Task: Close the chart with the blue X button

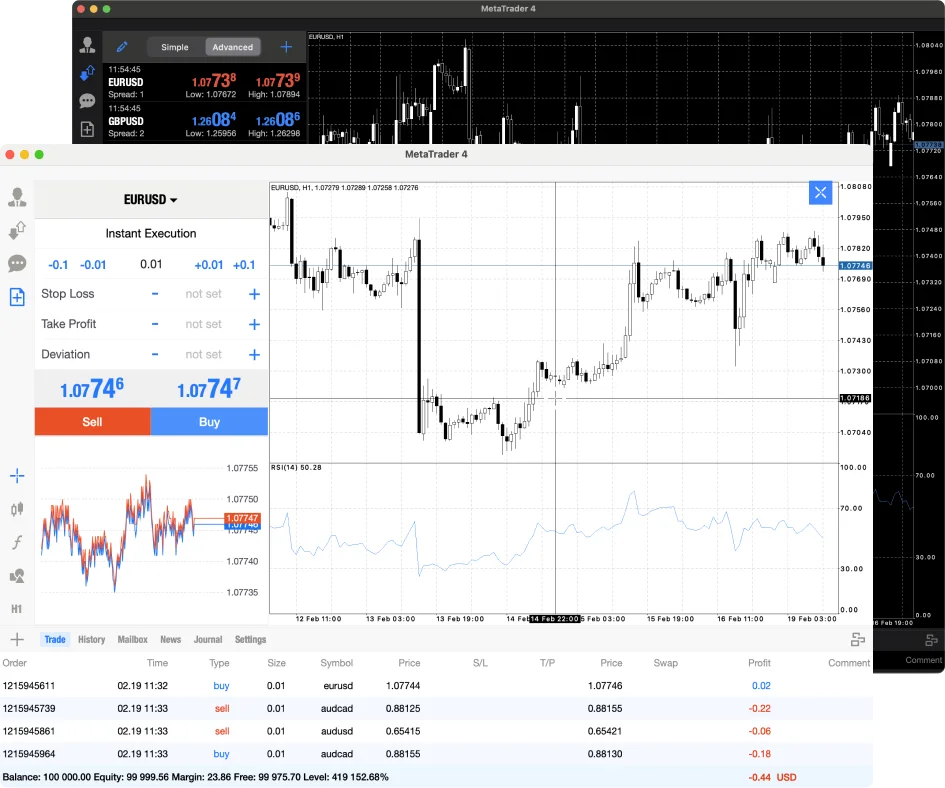Action: [820, 193]
